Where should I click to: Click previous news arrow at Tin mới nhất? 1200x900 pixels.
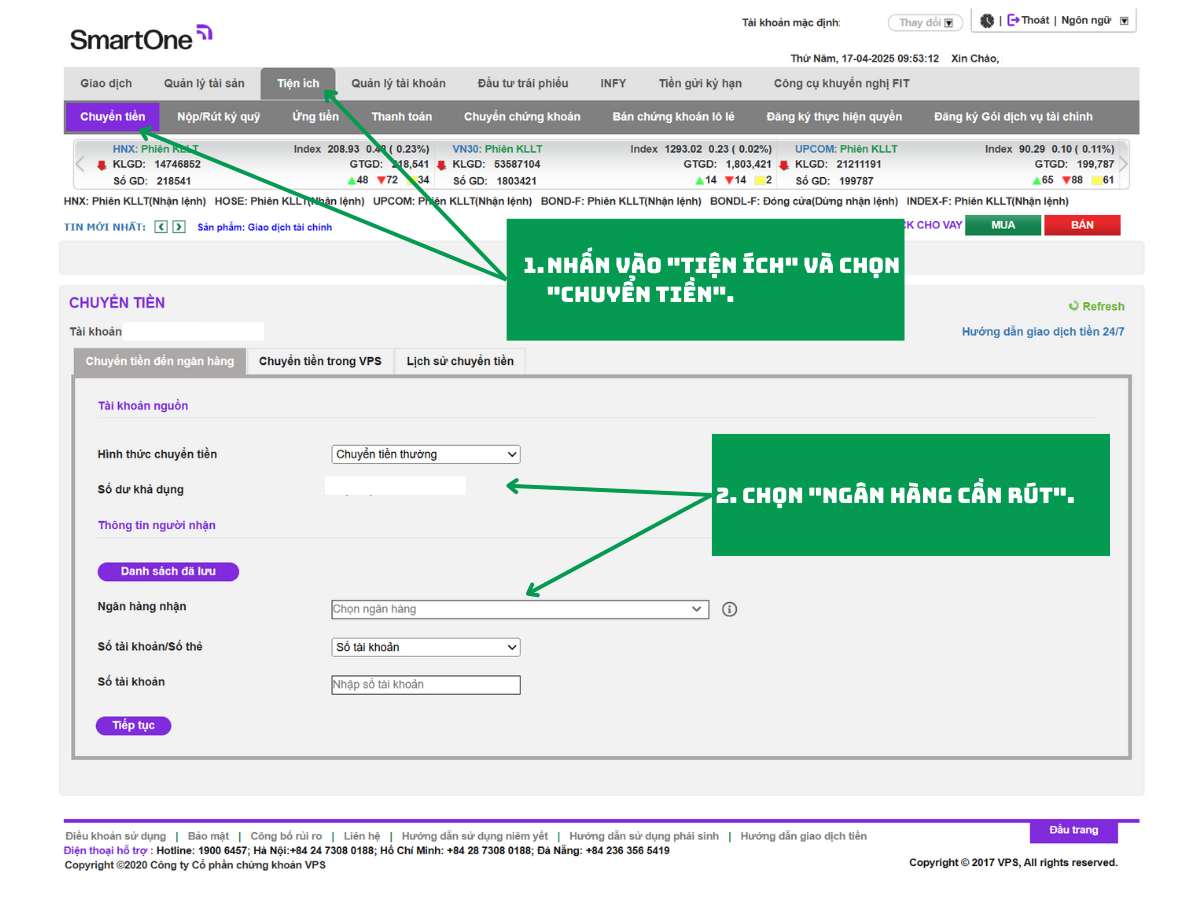pos(161,227)
